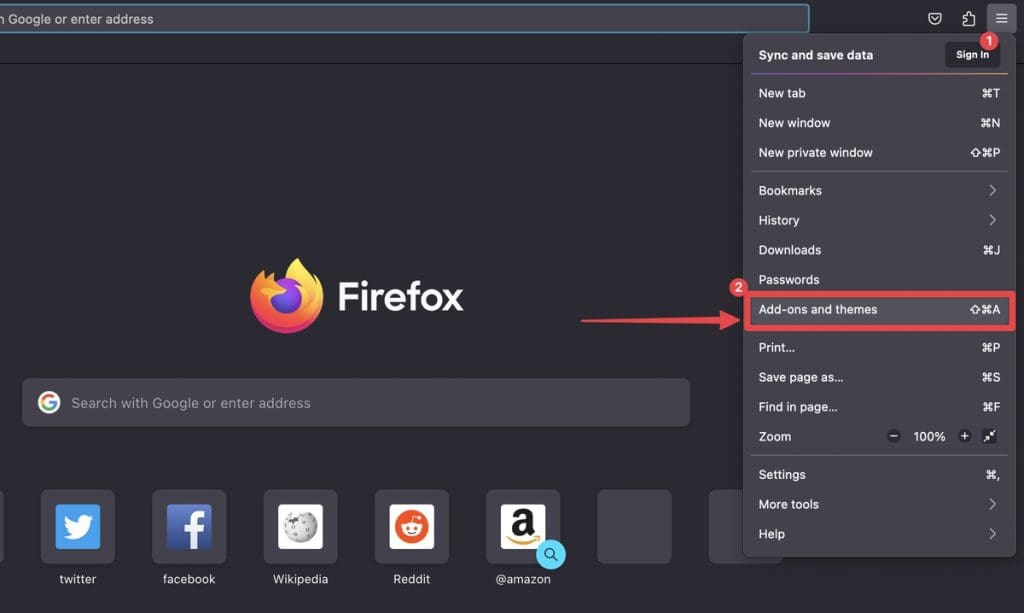Click the Firefox logo image
1024x613 pixels.
[287, 296]
